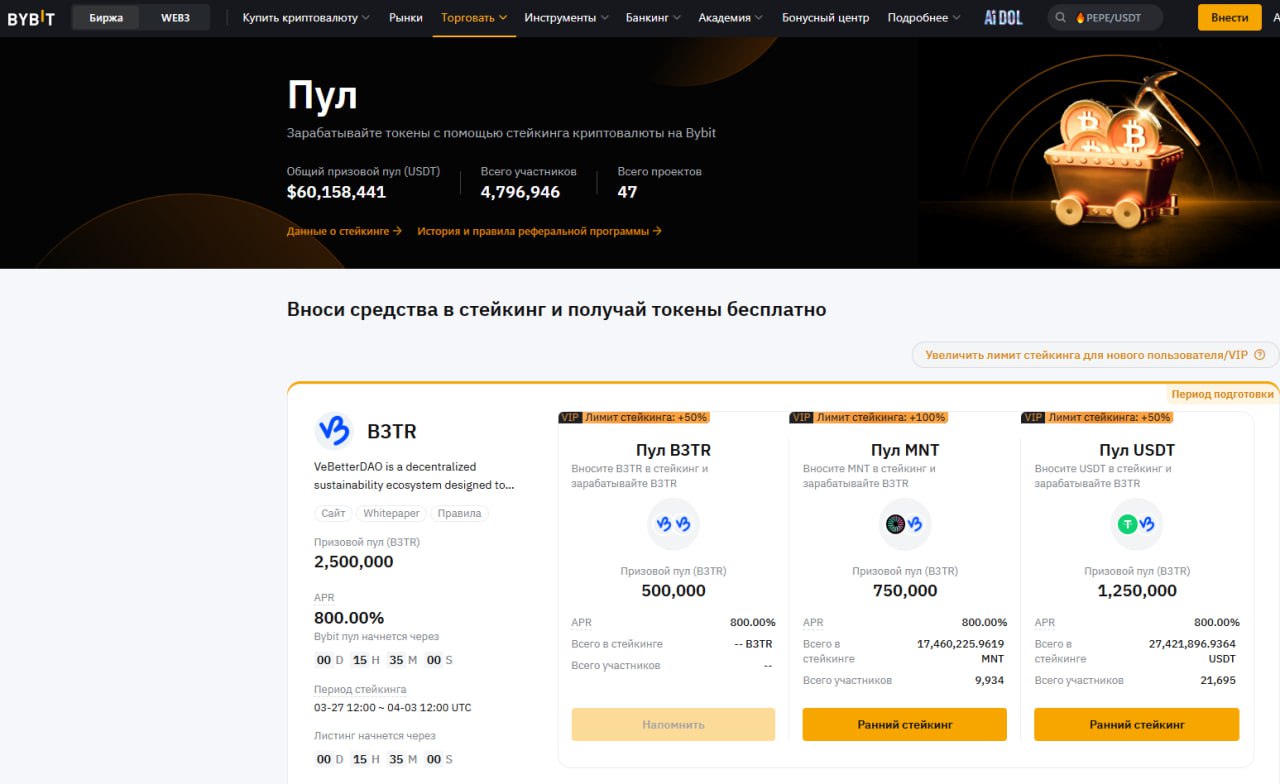Screen dimensions: 1280x784
Task: Expand the Банкинг dropdown menu
Action: click(654, 18)
